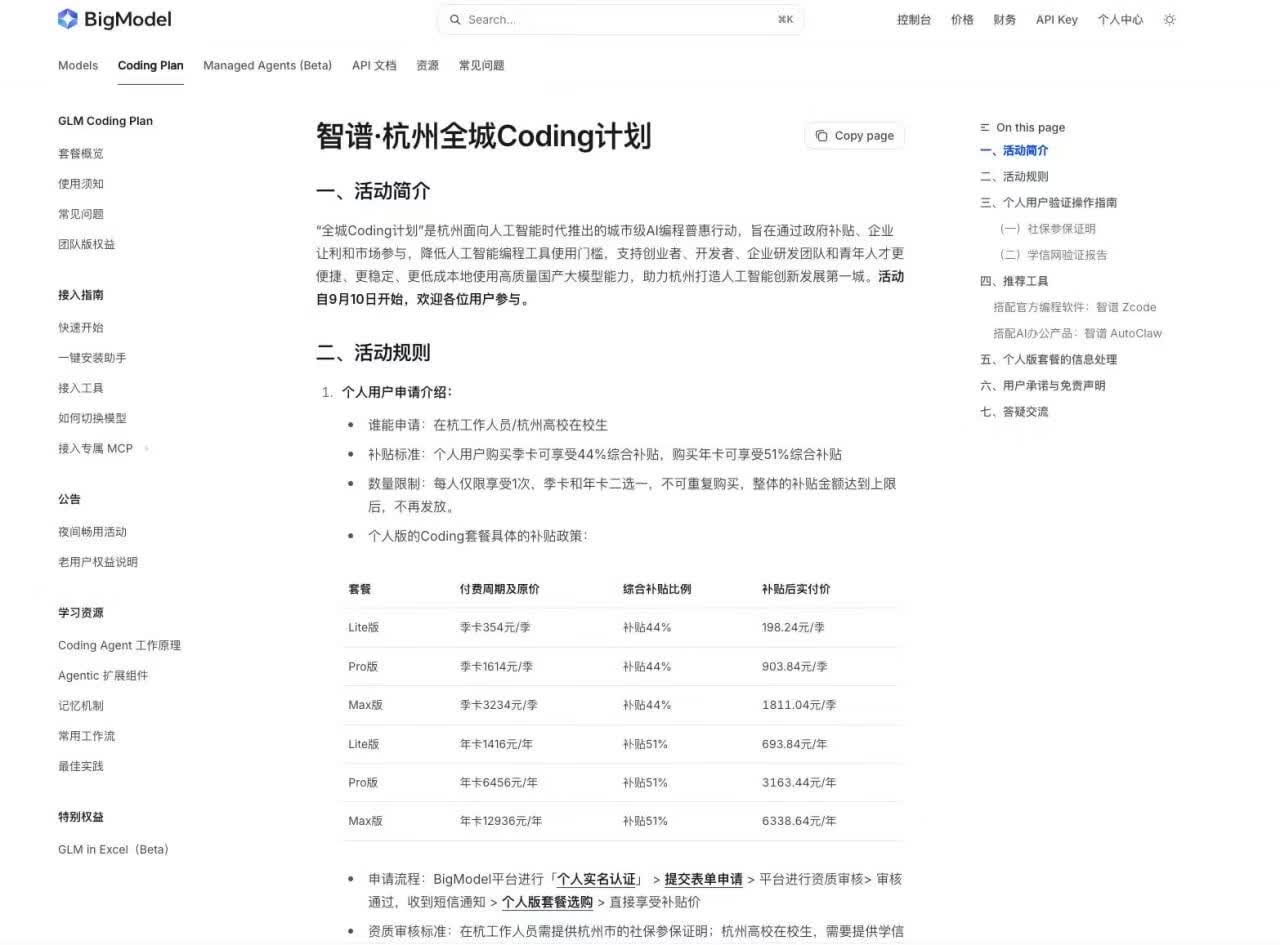The height and width of the screenshot is (945, 1280).
Task: Open 记忆机制 in the sidebar
Action: [x=81, y=706]
